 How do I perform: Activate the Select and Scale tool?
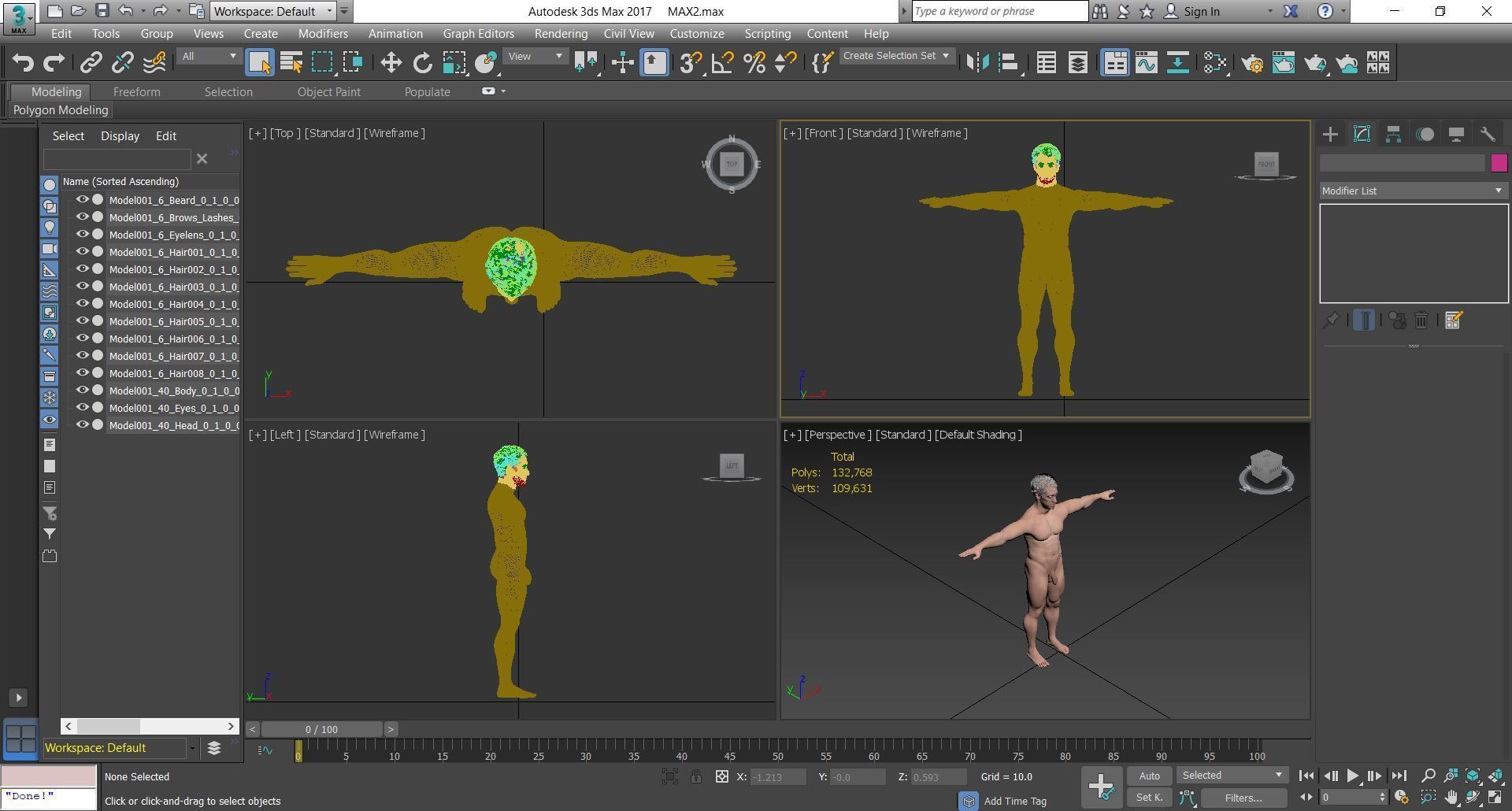[x=454, y=63]
